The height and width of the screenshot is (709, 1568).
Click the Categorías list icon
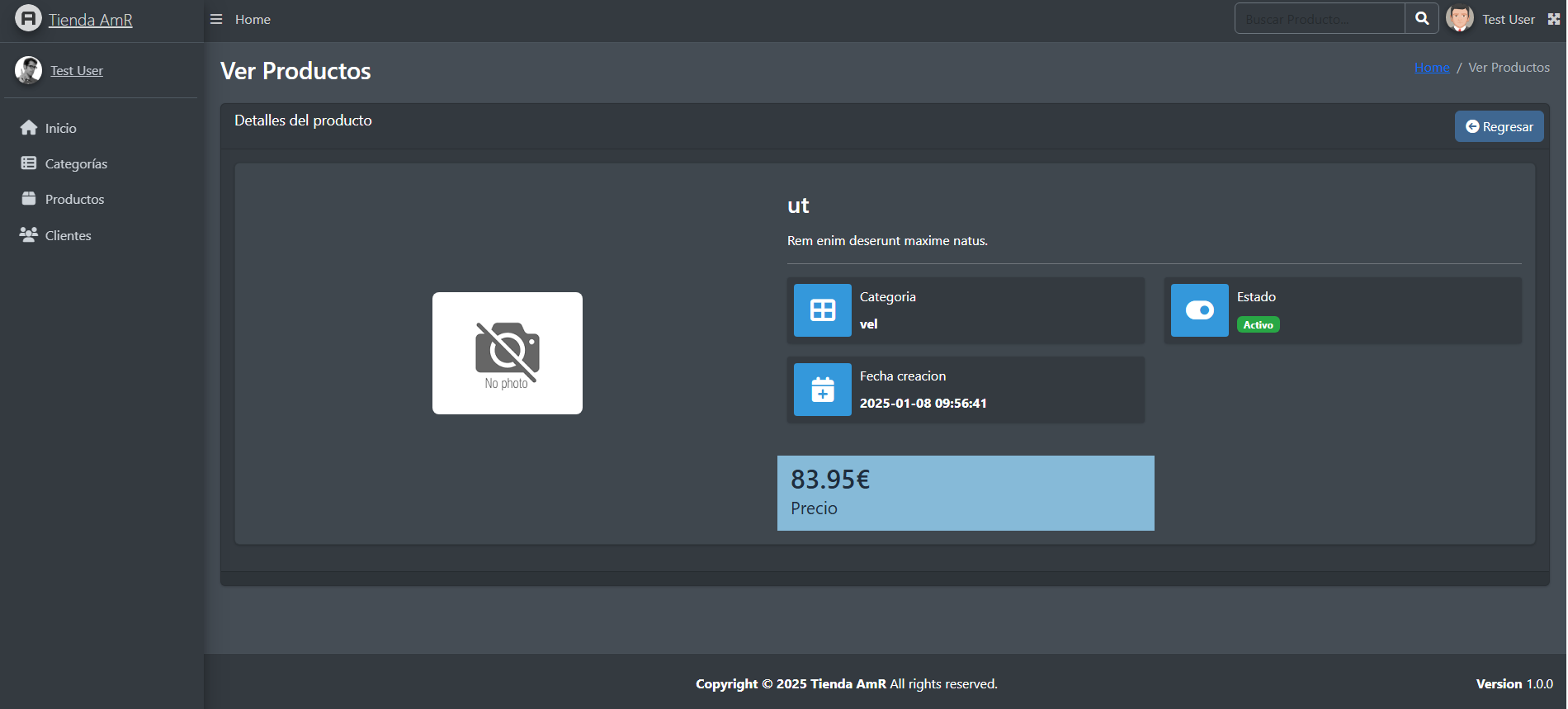coord(29,163)
